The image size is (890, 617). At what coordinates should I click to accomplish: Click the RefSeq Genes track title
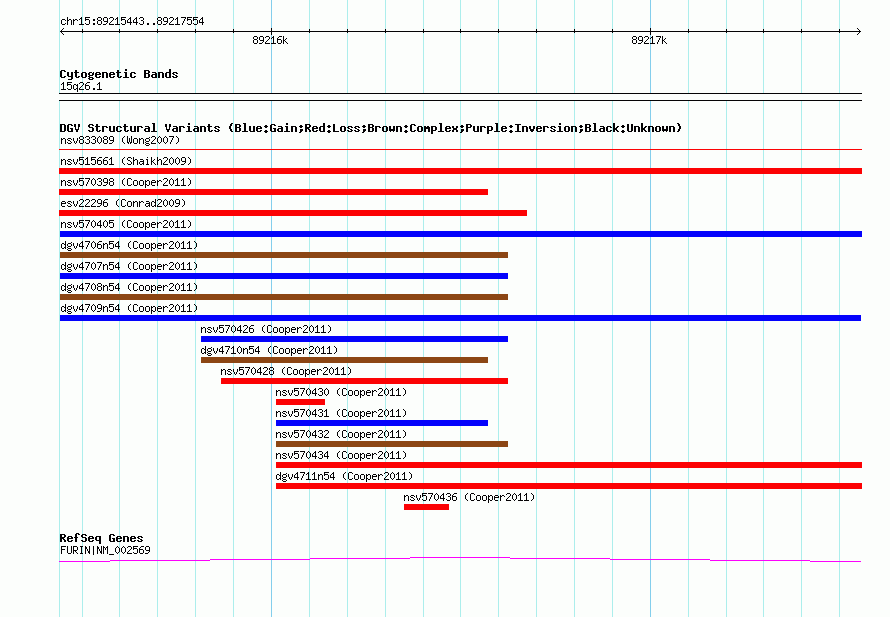[101, 538]
